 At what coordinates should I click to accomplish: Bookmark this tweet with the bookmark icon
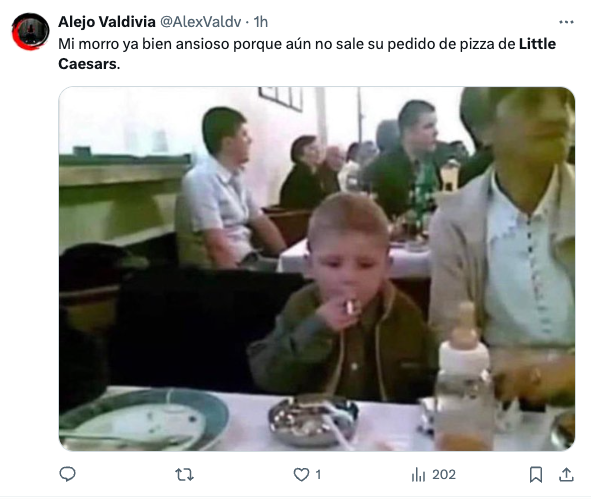click(536, 475)
